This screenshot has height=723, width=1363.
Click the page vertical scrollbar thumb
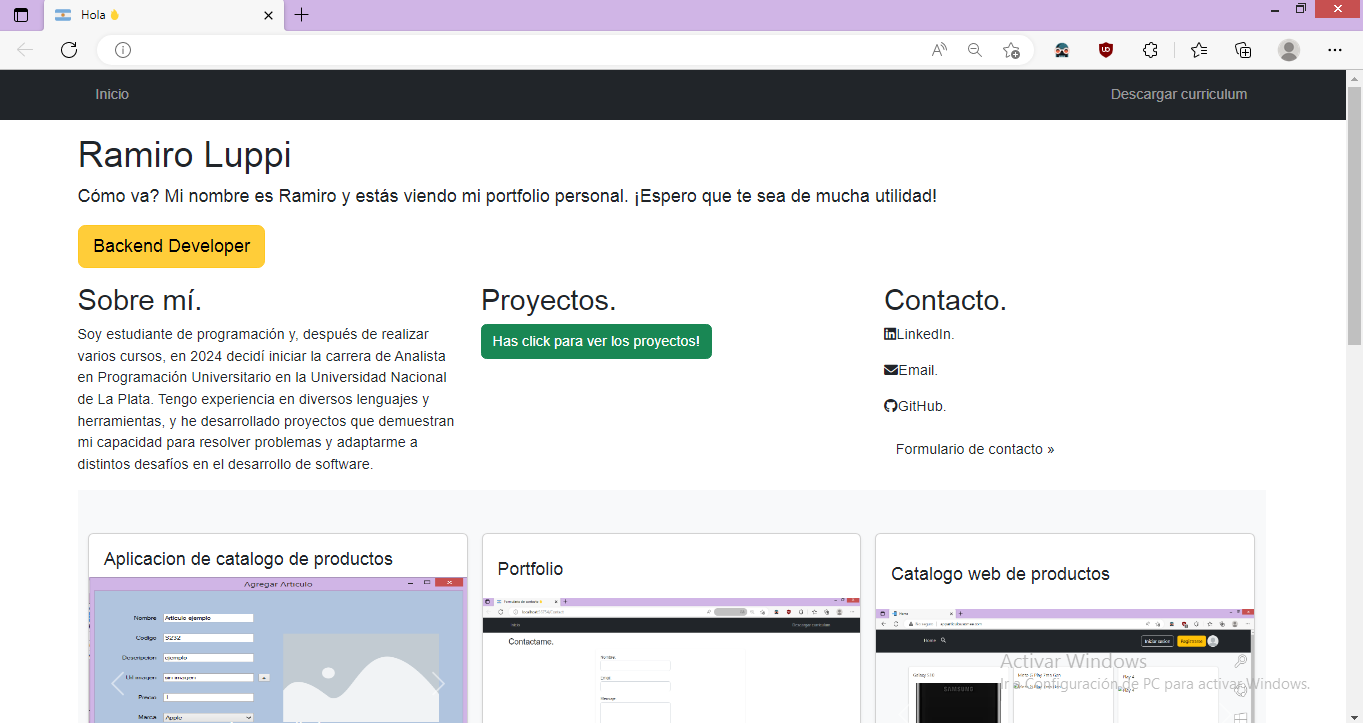coord(1354,215)
